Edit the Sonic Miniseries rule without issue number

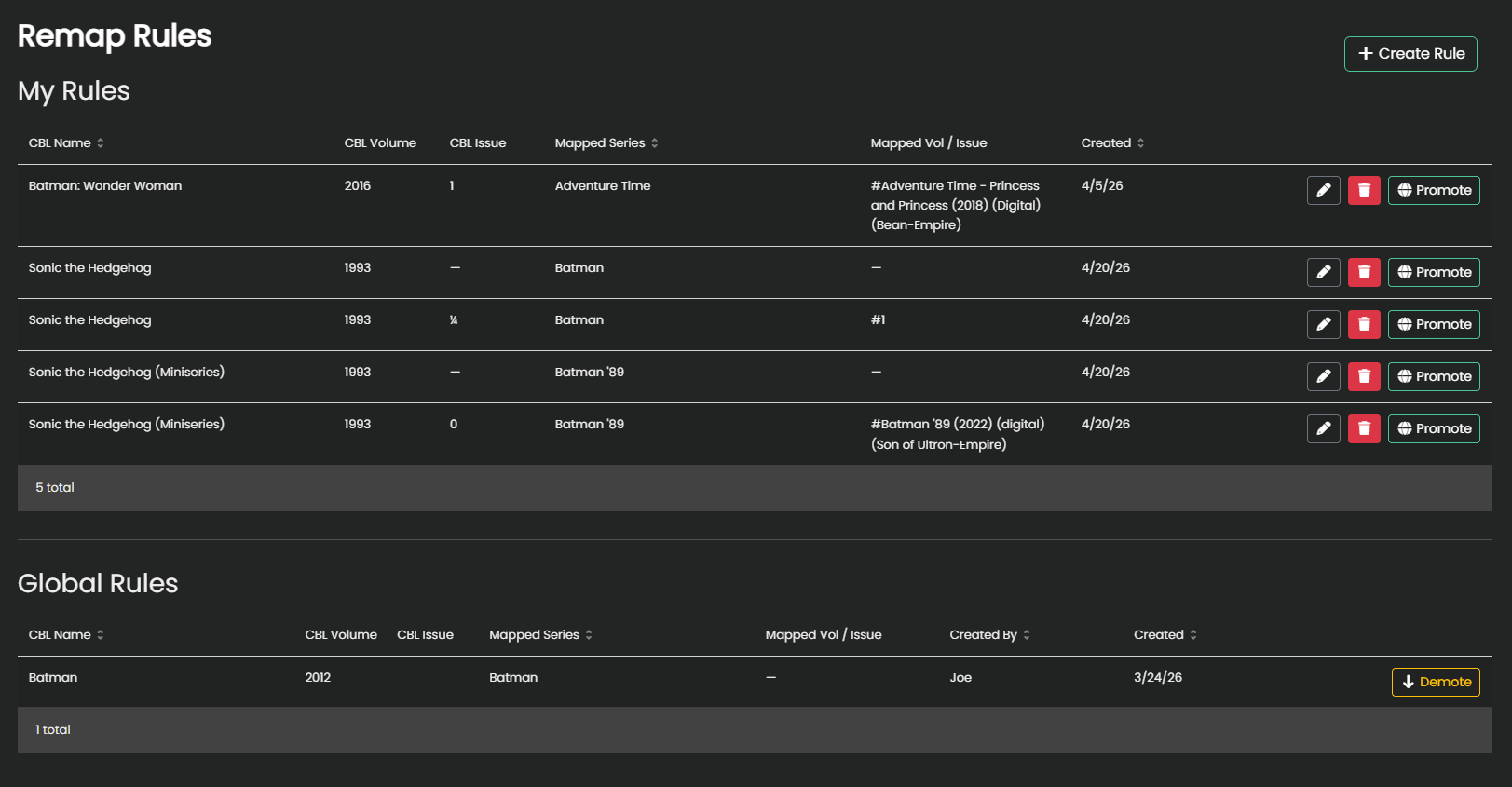point(1324,376)
